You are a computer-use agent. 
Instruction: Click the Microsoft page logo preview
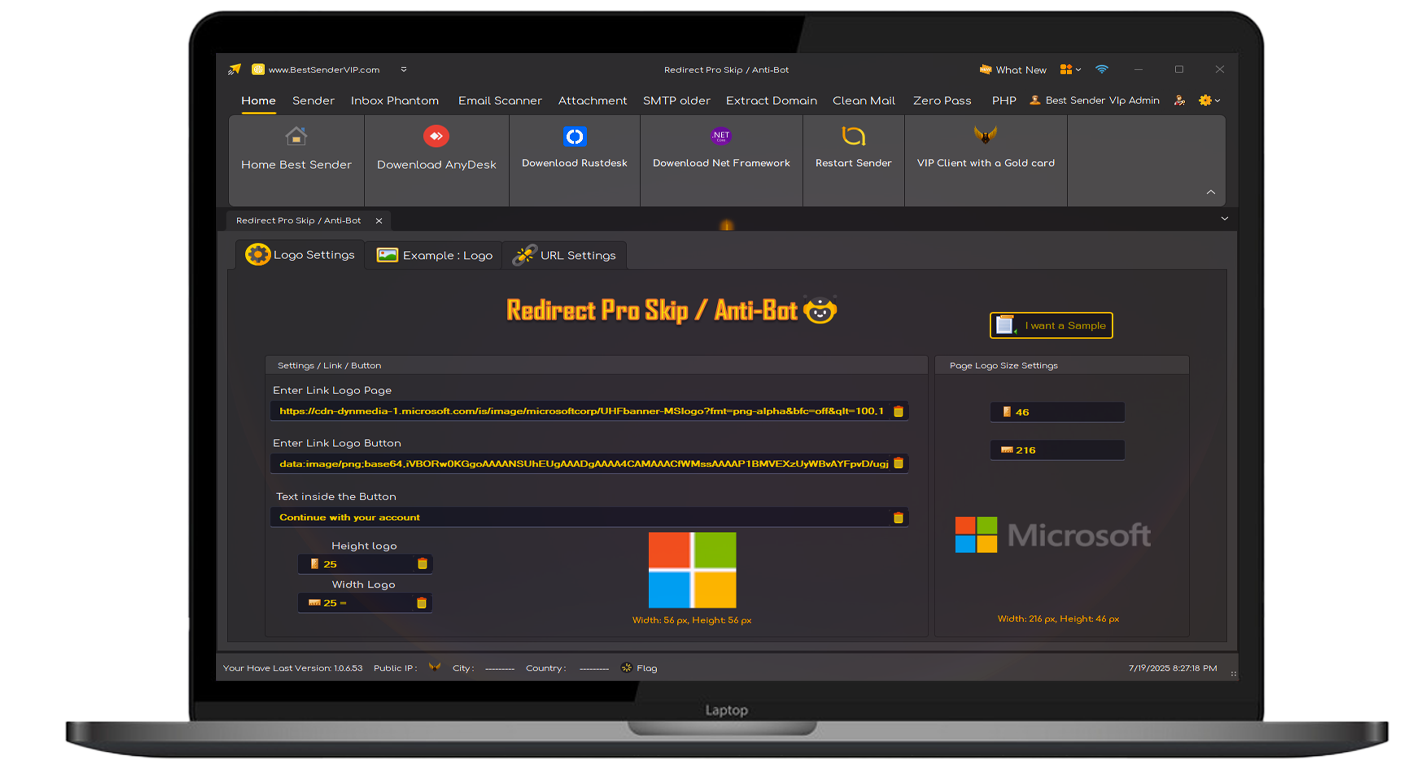1053,535
